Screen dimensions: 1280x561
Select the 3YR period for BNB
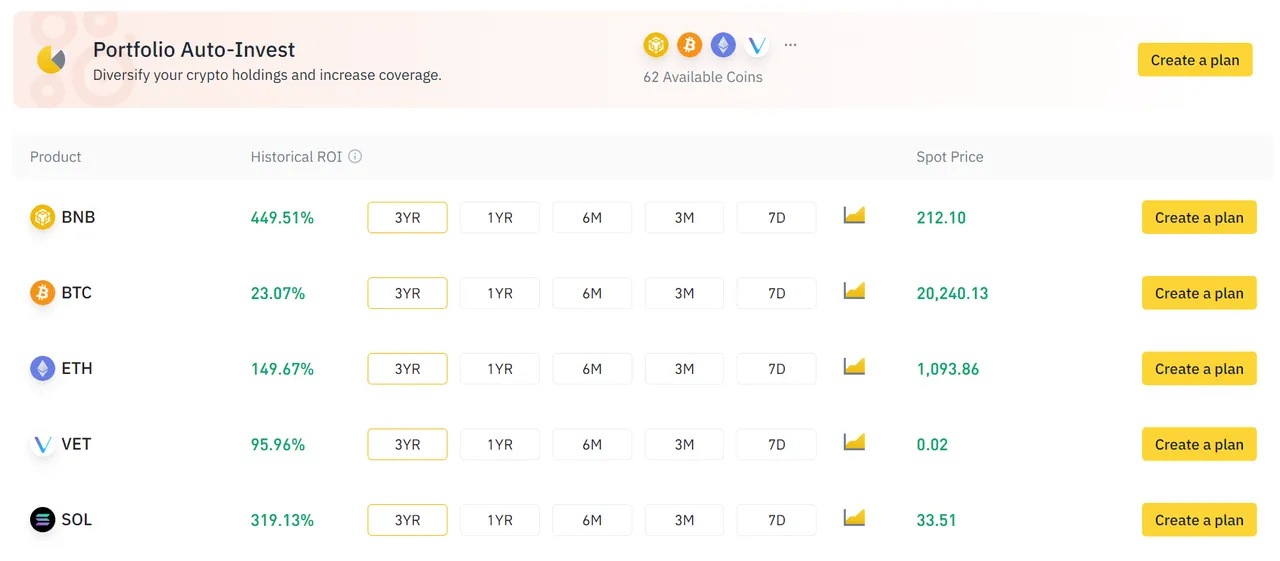[407, 217]
